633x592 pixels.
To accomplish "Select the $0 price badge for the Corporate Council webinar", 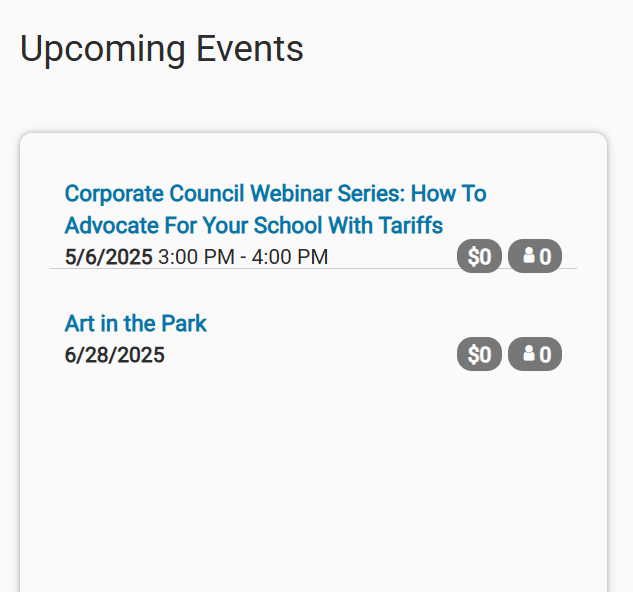I will (479, 256).
